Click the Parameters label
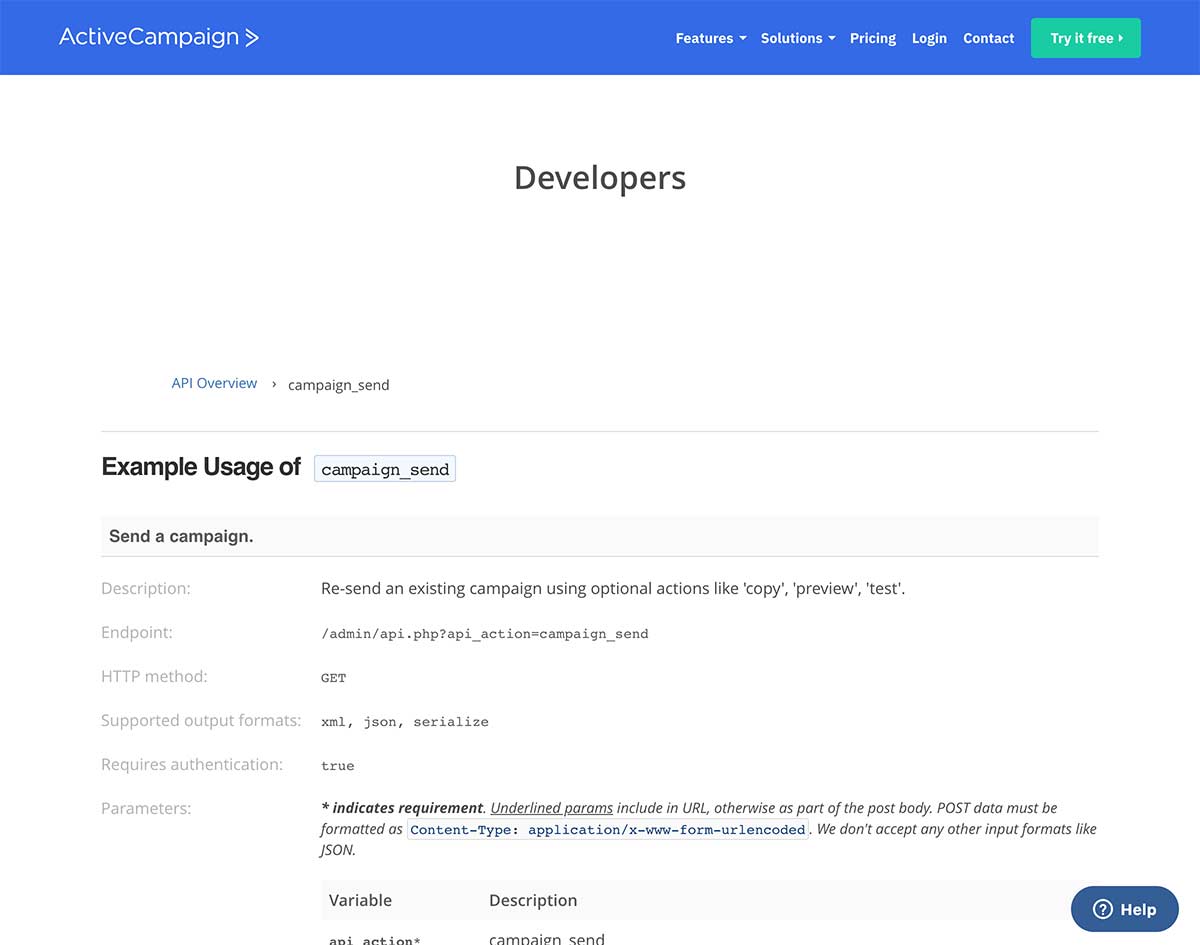The width and height of the screenshot is (1200, 945). click(146, 808)
